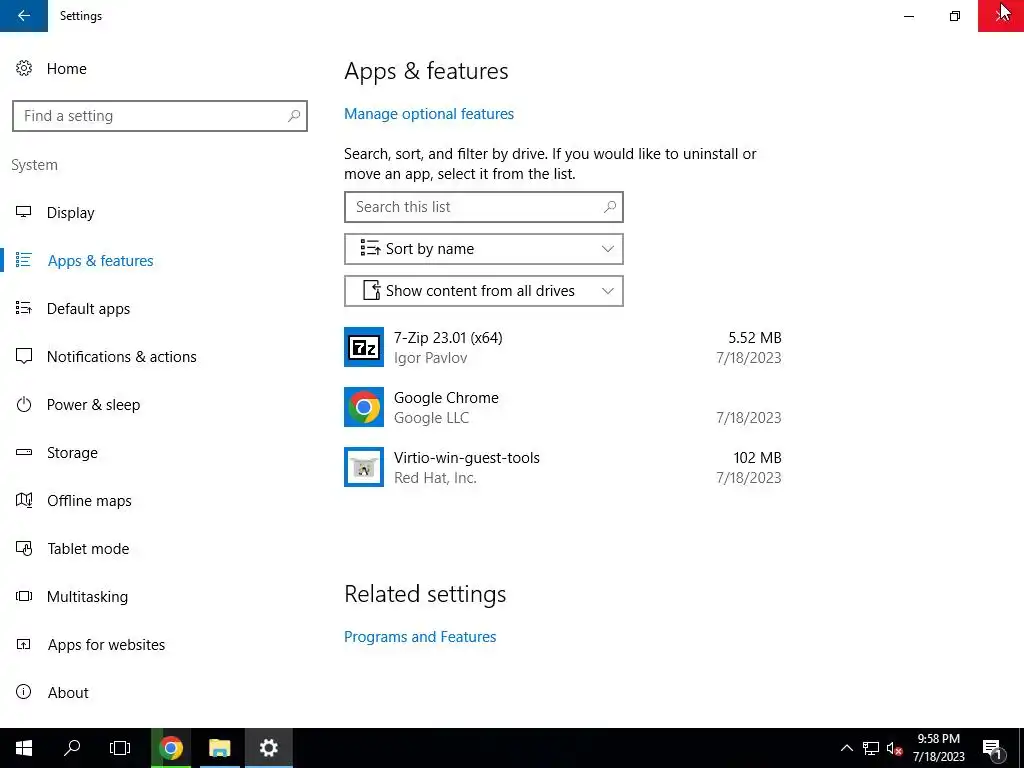The height and width of the screenshot is (768, 1024).
Task: Click the Virtio-win-guest-tools icon
Action: click(x=364, y=467)
